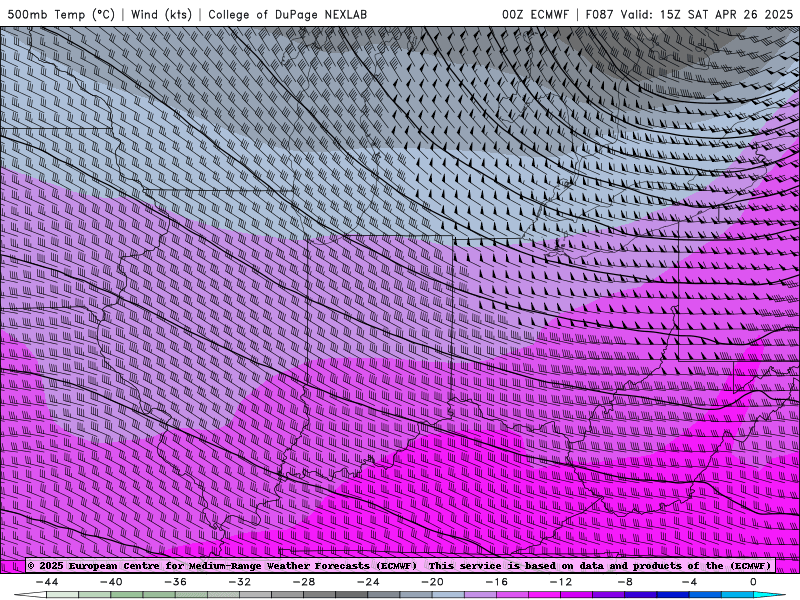Click the -8 label on the color scale

click(626, 582)
